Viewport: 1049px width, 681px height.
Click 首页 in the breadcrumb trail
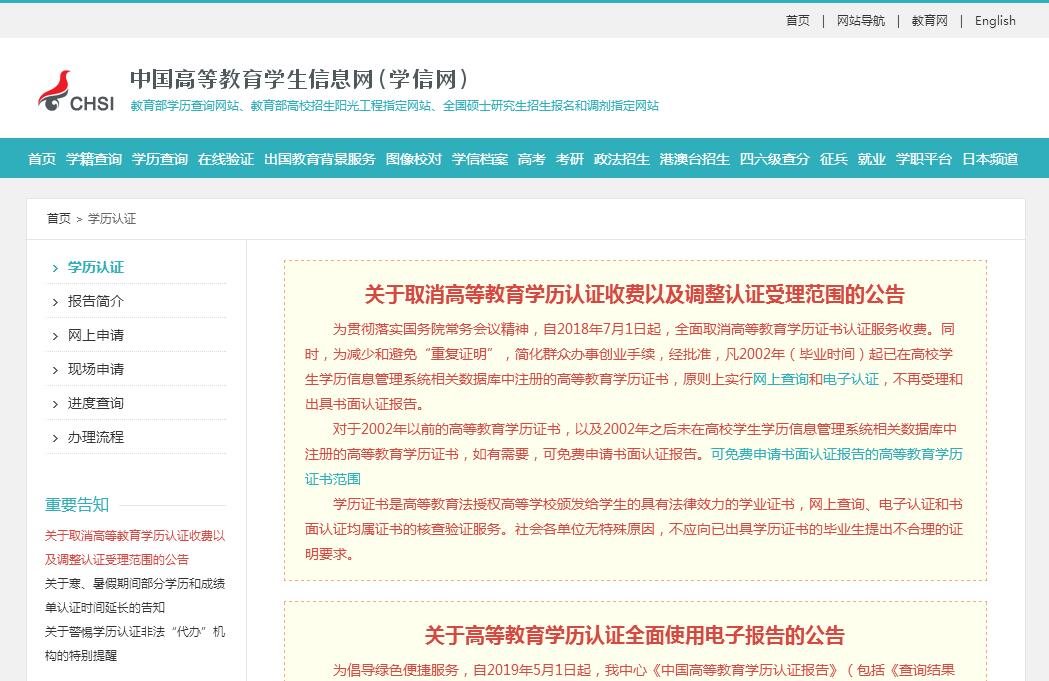tap(59, 219)
